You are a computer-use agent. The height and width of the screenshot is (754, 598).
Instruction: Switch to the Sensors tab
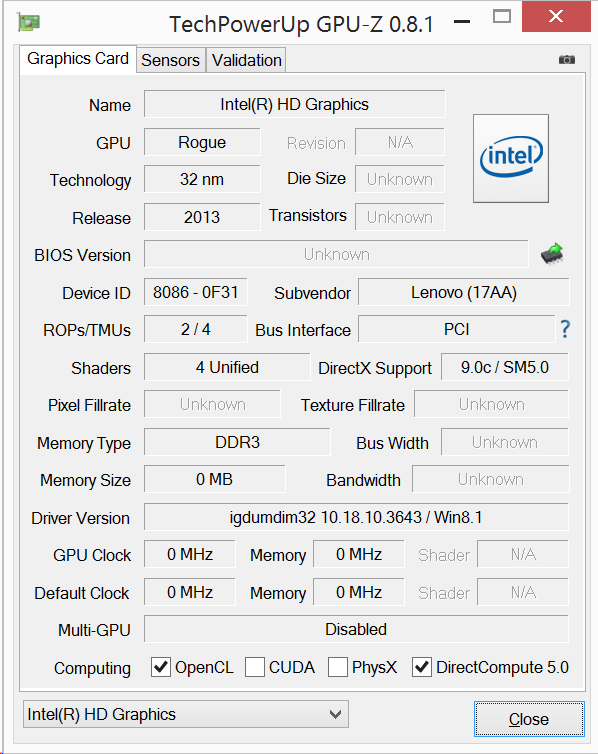click(171, 60)
